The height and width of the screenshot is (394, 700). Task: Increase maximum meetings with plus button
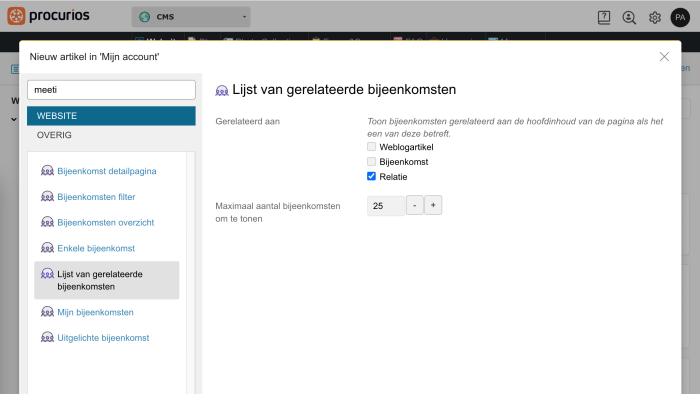[x=433, y=205]
